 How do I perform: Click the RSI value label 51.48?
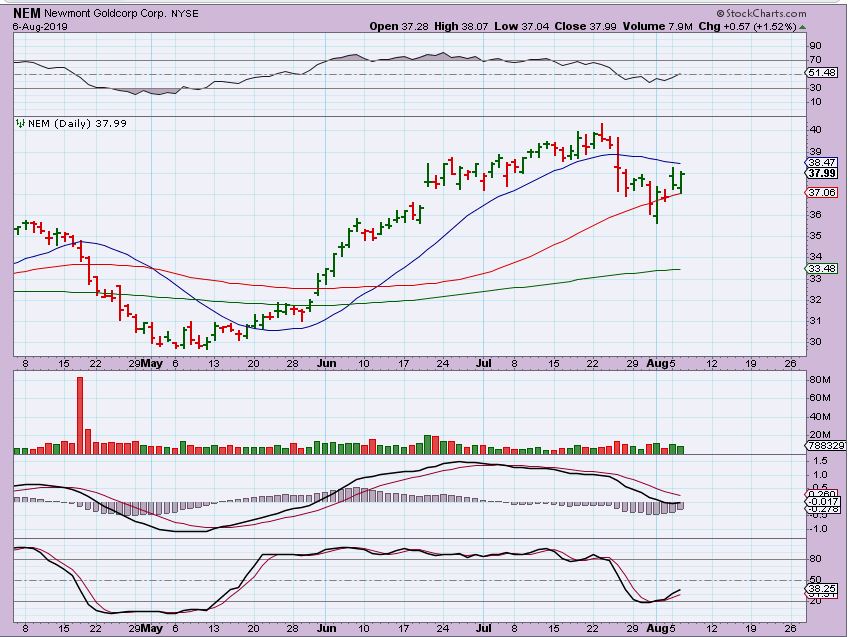[821, 73]
